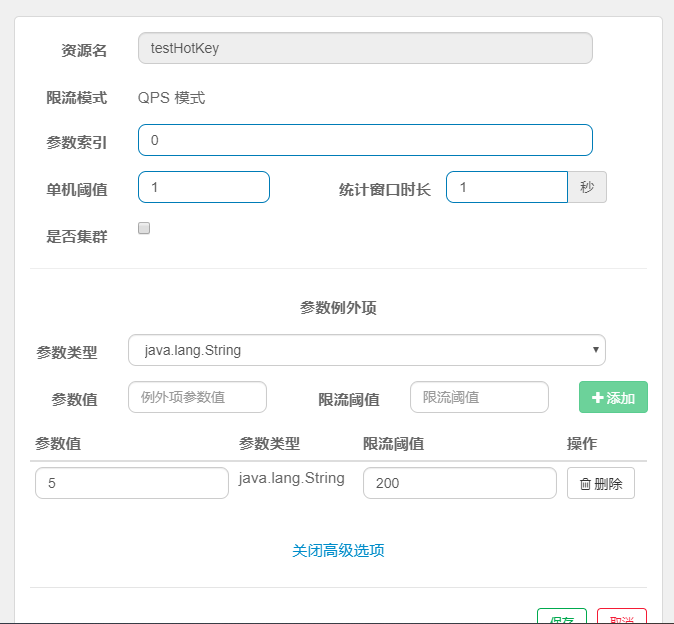Click the 关闭高级选项 link

pos(338,550)
